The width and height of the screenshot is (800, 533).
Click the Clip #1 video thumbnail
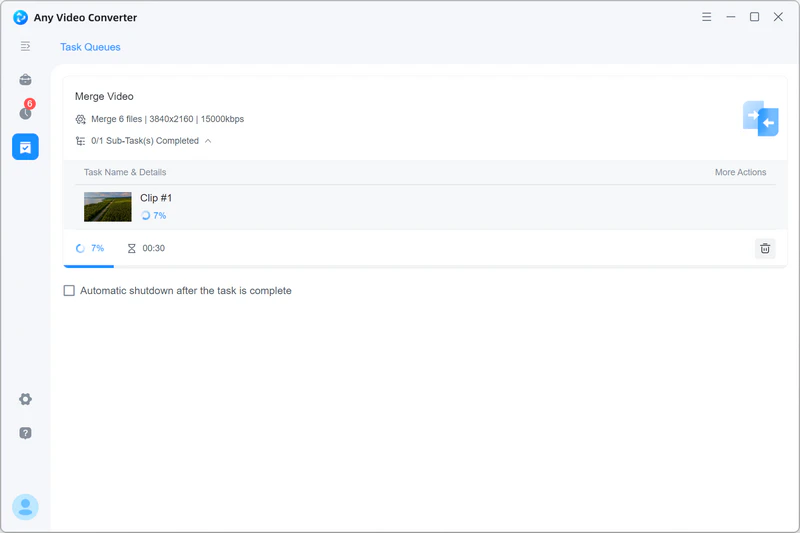click(108, 207)
